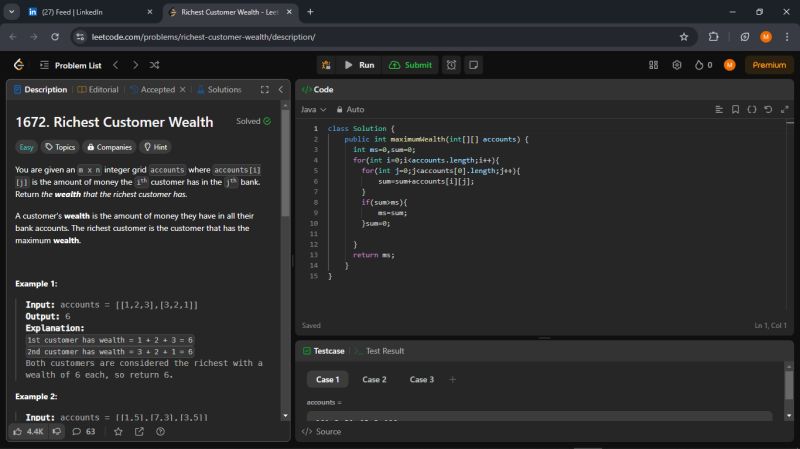This screenshot has height=449, width=800.
Task: Expand the code editor fullscreen icon
Action: point(785,109)
